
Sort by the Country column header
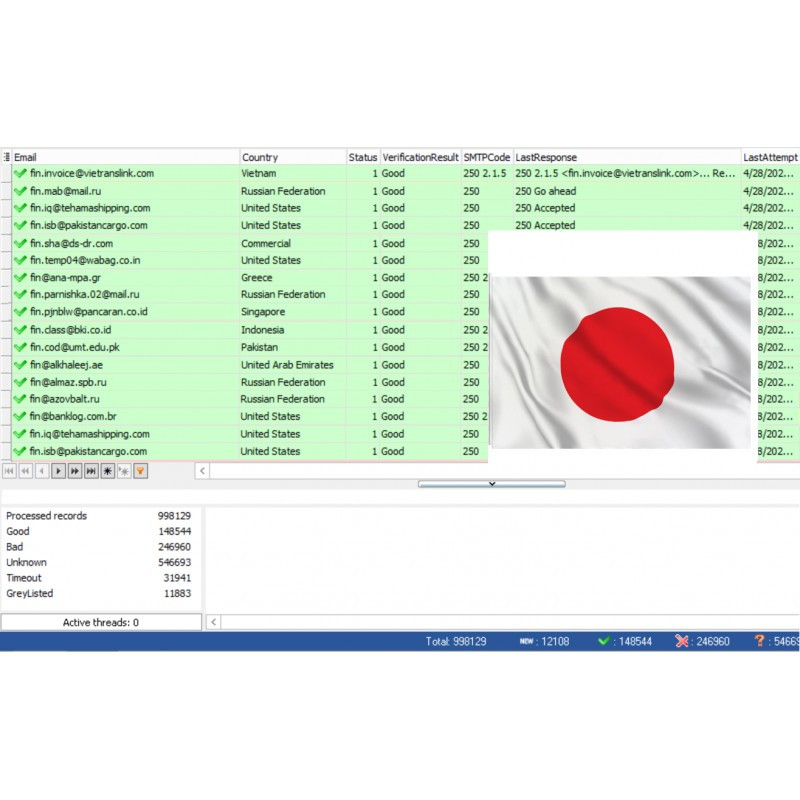click(292, 157)
